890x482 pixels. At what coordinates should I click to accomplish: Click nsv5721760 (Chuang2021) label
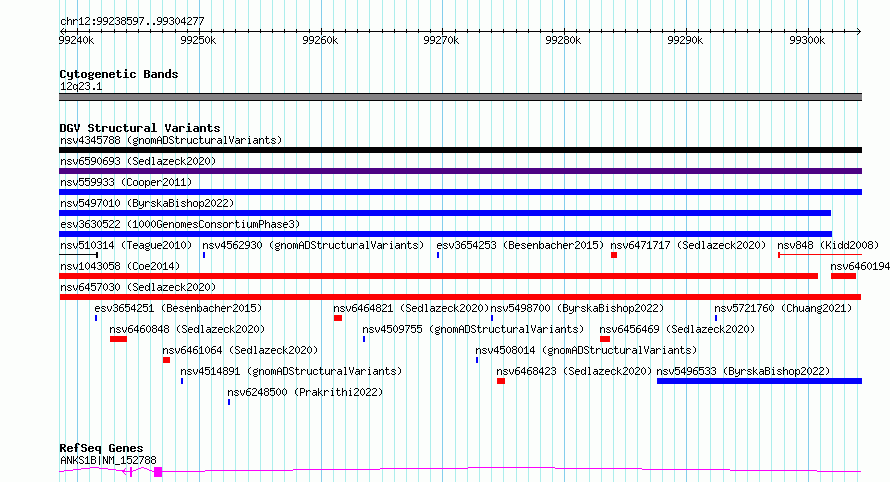tap(783, 308)
